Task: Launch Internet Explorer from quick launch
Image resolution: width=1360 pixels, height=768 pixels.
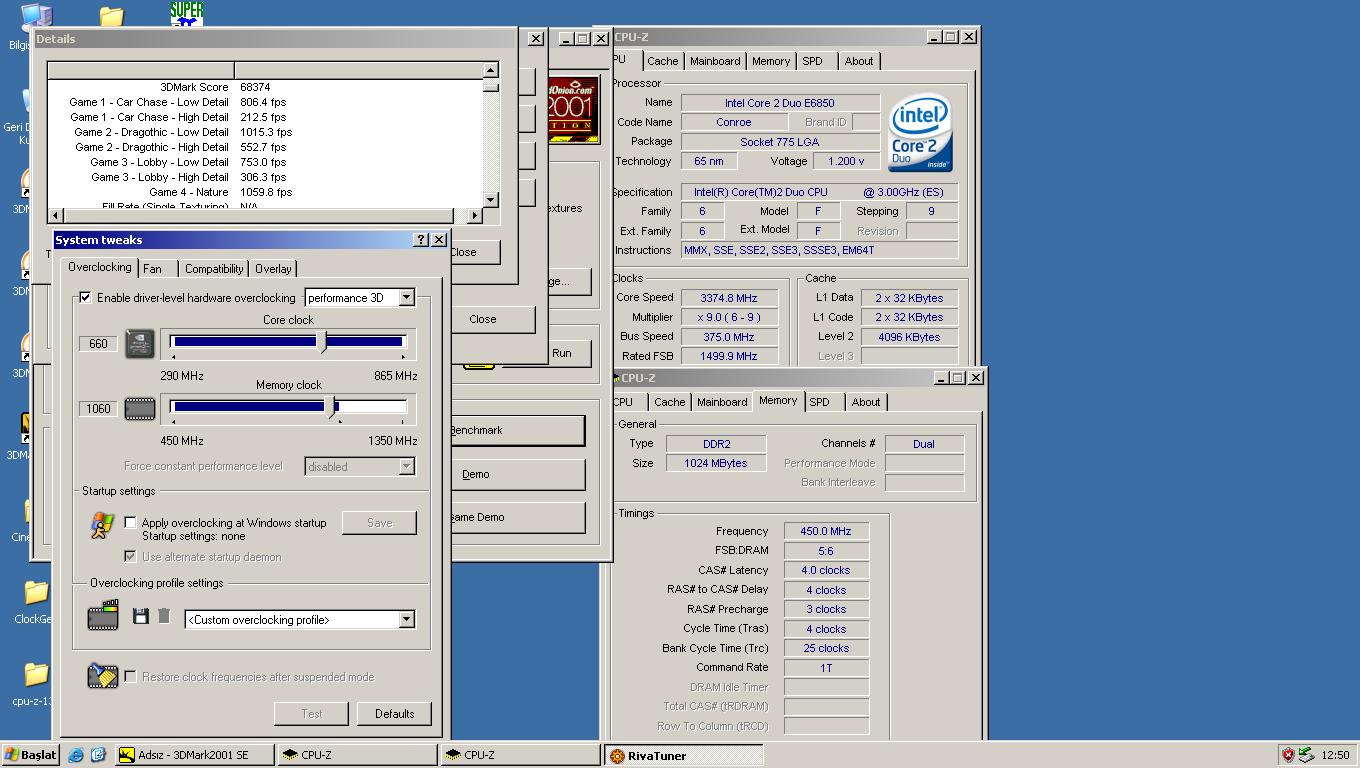Action: coord(76,755)
